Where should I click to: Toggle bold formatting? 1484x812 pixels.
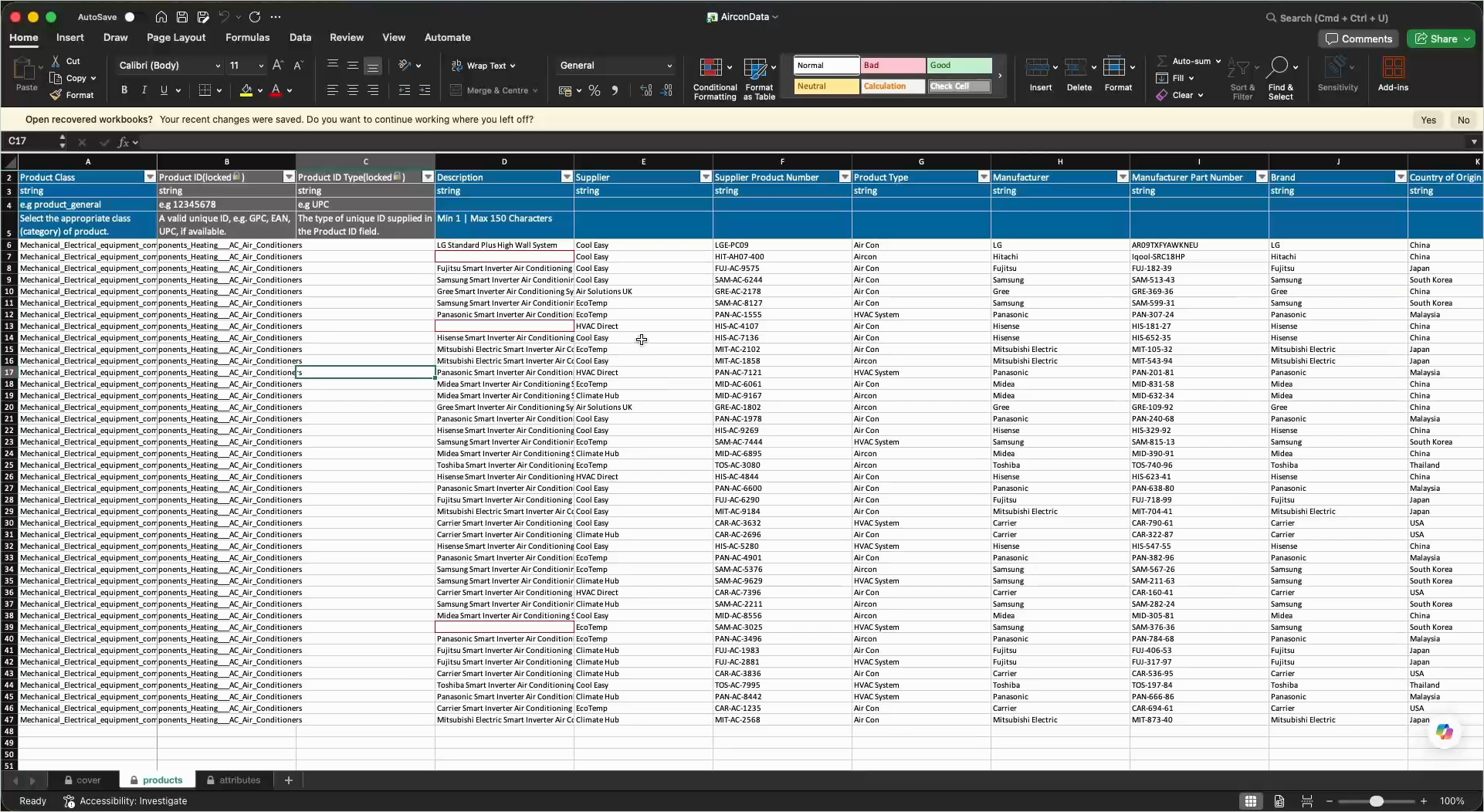(124, 90)
